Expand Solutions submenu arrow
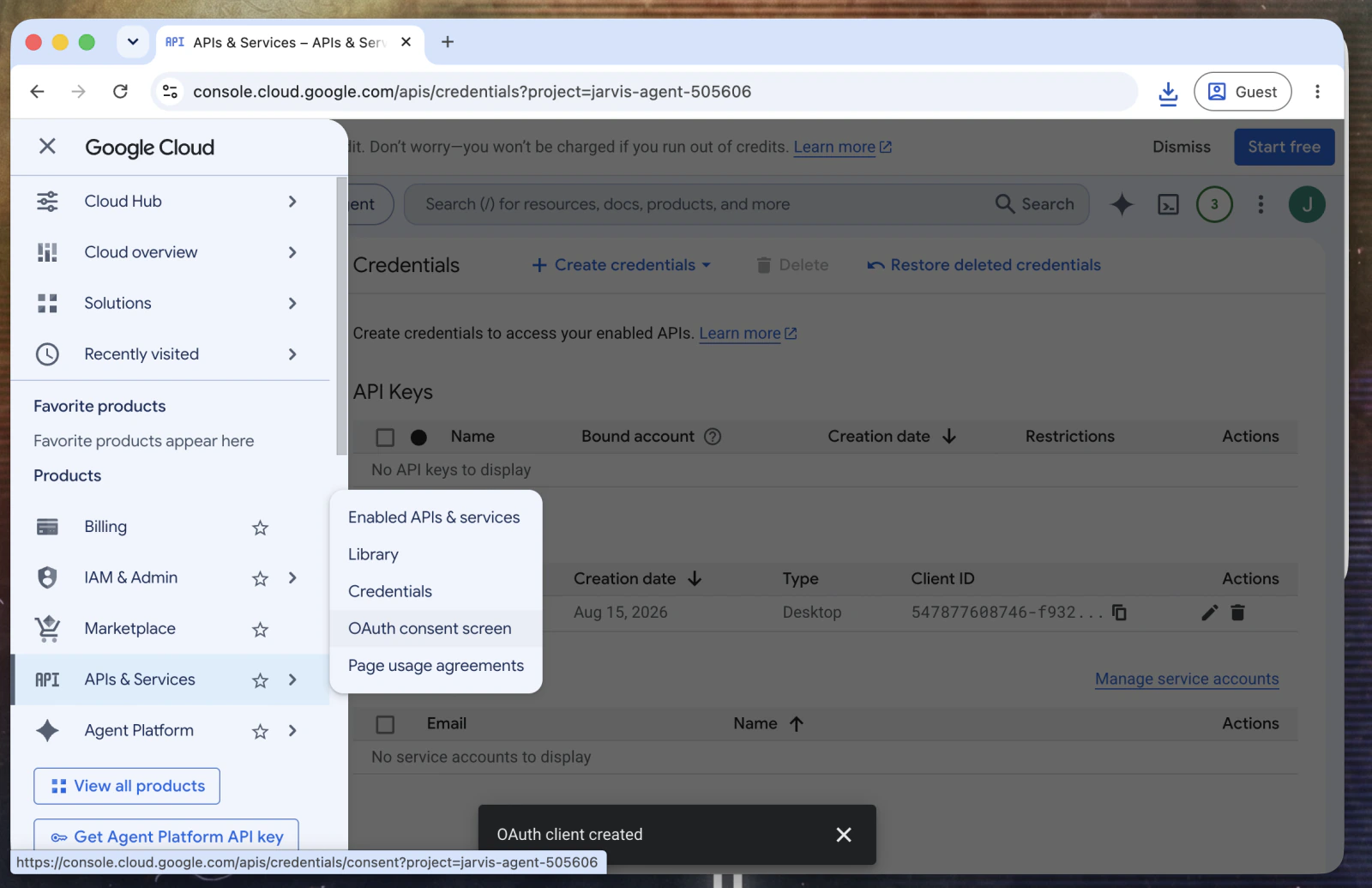This screenshot has width=1372, height=888. (x=292, y=303)
